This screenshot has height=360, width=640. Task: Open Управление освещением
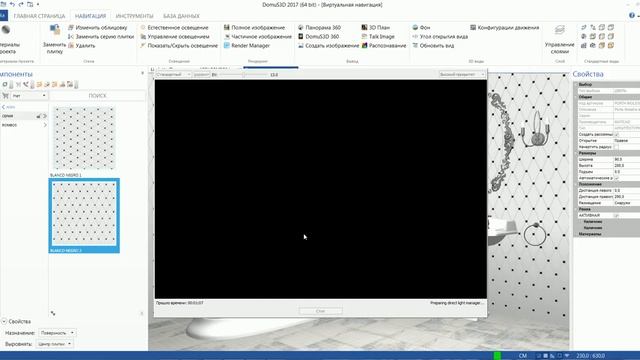175,36
